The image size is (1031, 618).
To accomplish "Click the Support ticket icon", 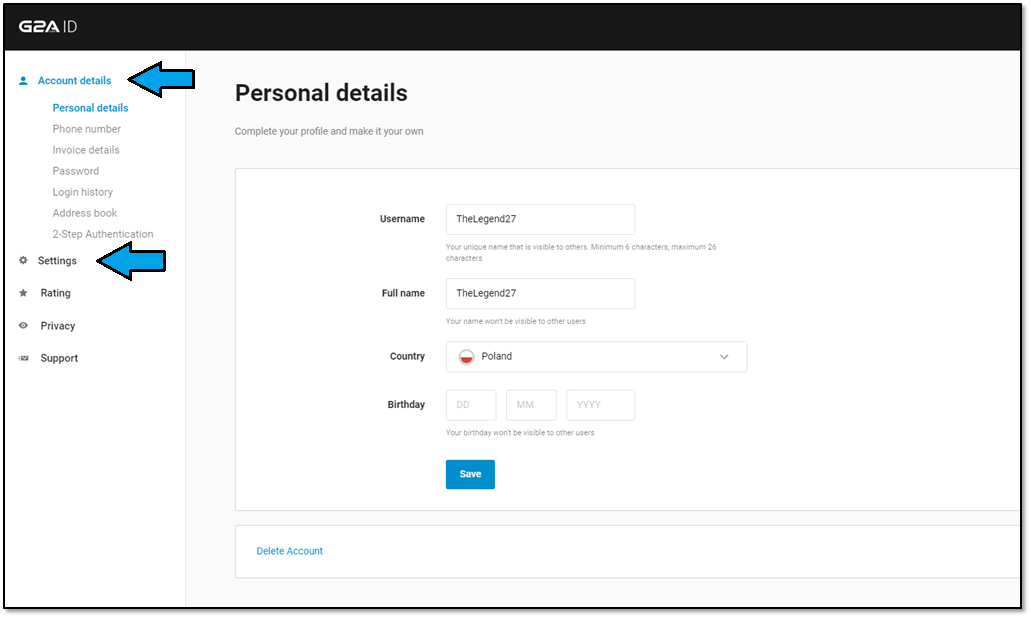I will [x=23, y=358].
